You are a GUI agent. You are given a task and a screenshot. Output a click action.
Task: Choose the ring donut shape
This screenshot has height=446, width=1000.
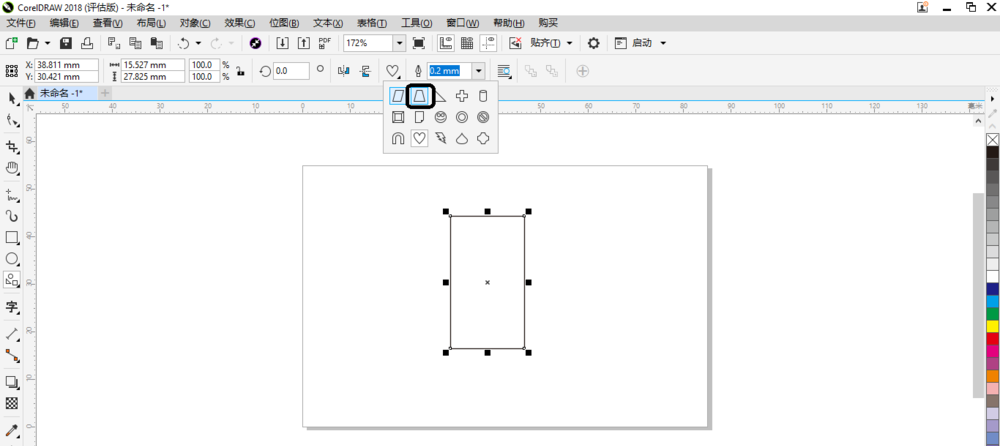pos(462,117)
